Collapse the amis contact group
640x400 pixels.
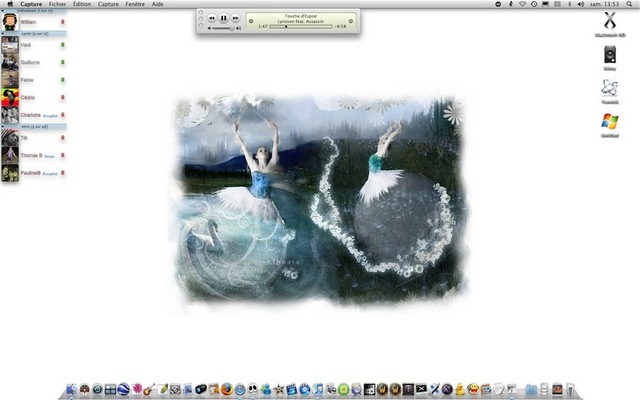33,127
